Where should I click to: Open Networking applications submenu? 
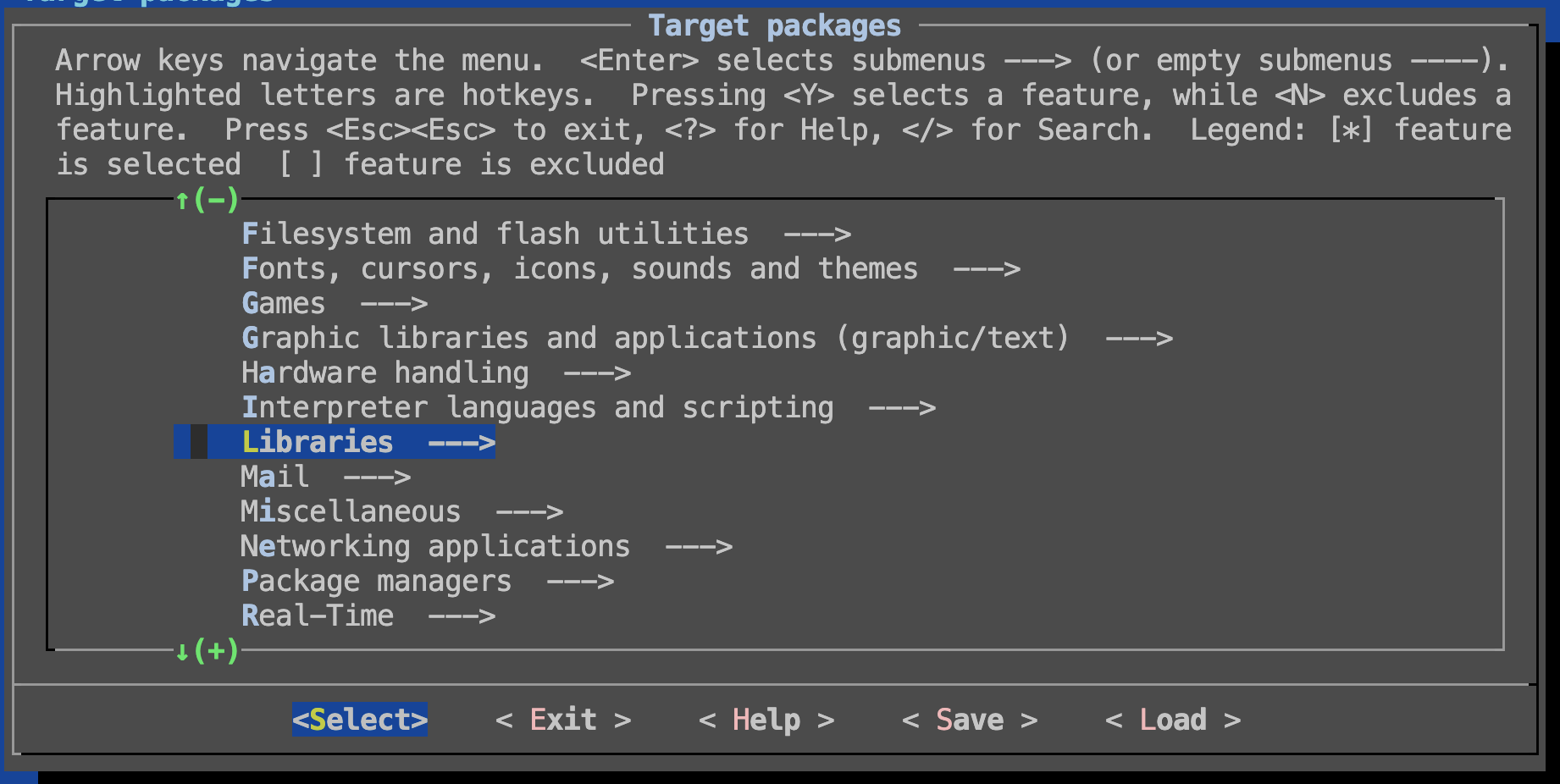(x=435, y=546)
